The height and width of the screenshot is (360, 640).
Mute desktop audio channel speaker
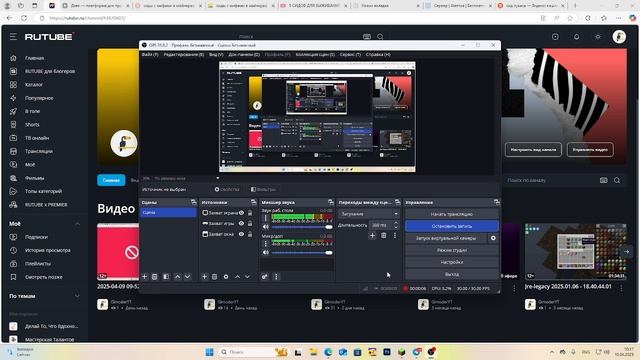click(x=266, y=227)
